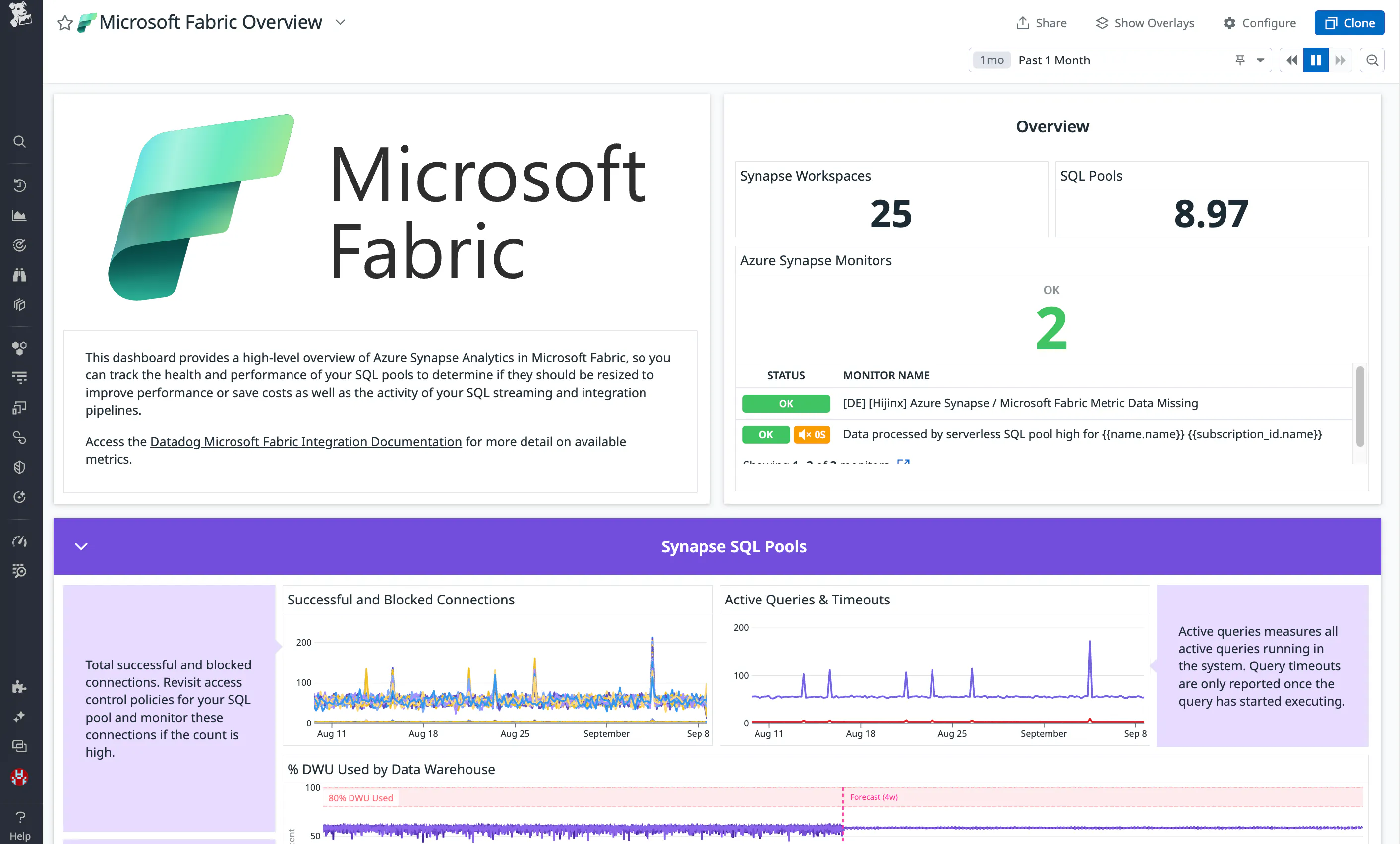Click the sparkles AI icon near sidebar bottom
Viewport: 1400px width, 844px height.
point(20,716)
